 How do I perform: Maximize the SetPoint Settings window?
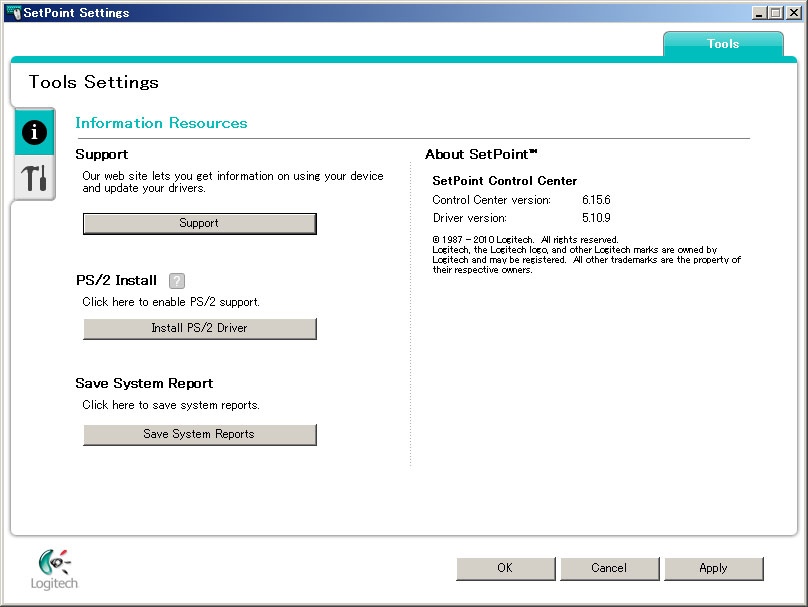point(776,13)
